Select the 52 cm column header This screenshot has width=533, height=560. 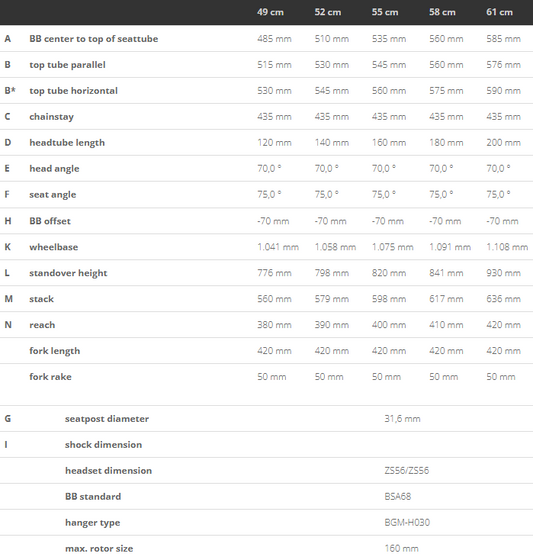[328, 12]
